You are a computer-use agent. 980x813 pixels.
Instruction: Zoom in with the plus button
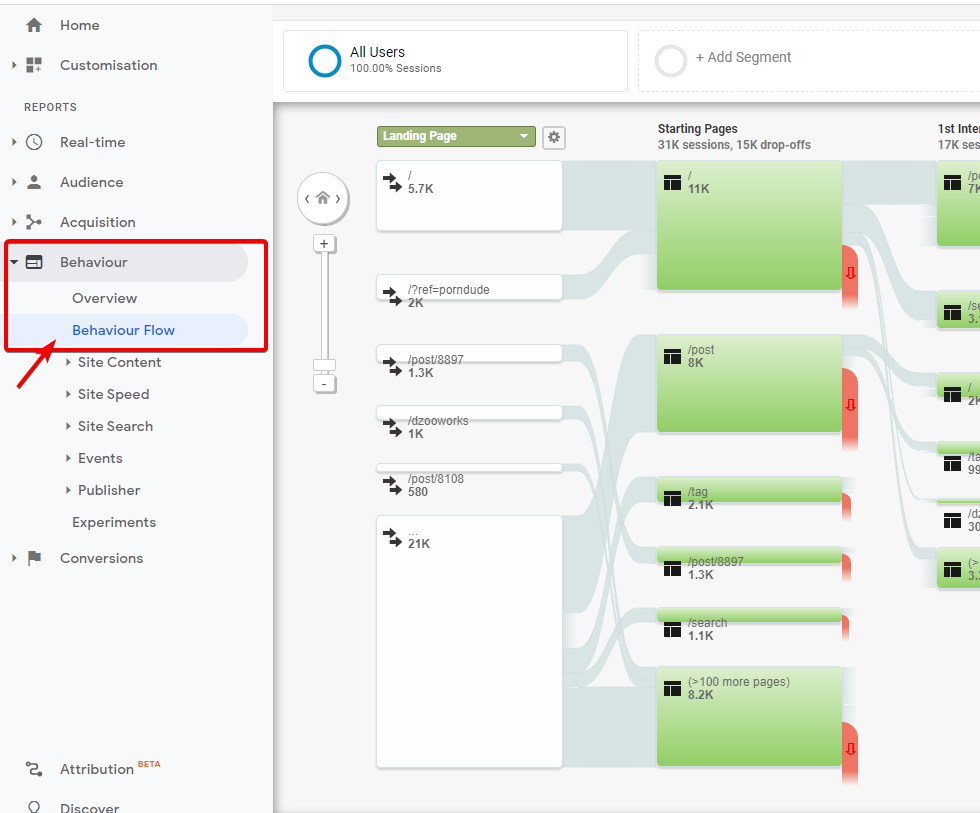click(x=323, y=243)
